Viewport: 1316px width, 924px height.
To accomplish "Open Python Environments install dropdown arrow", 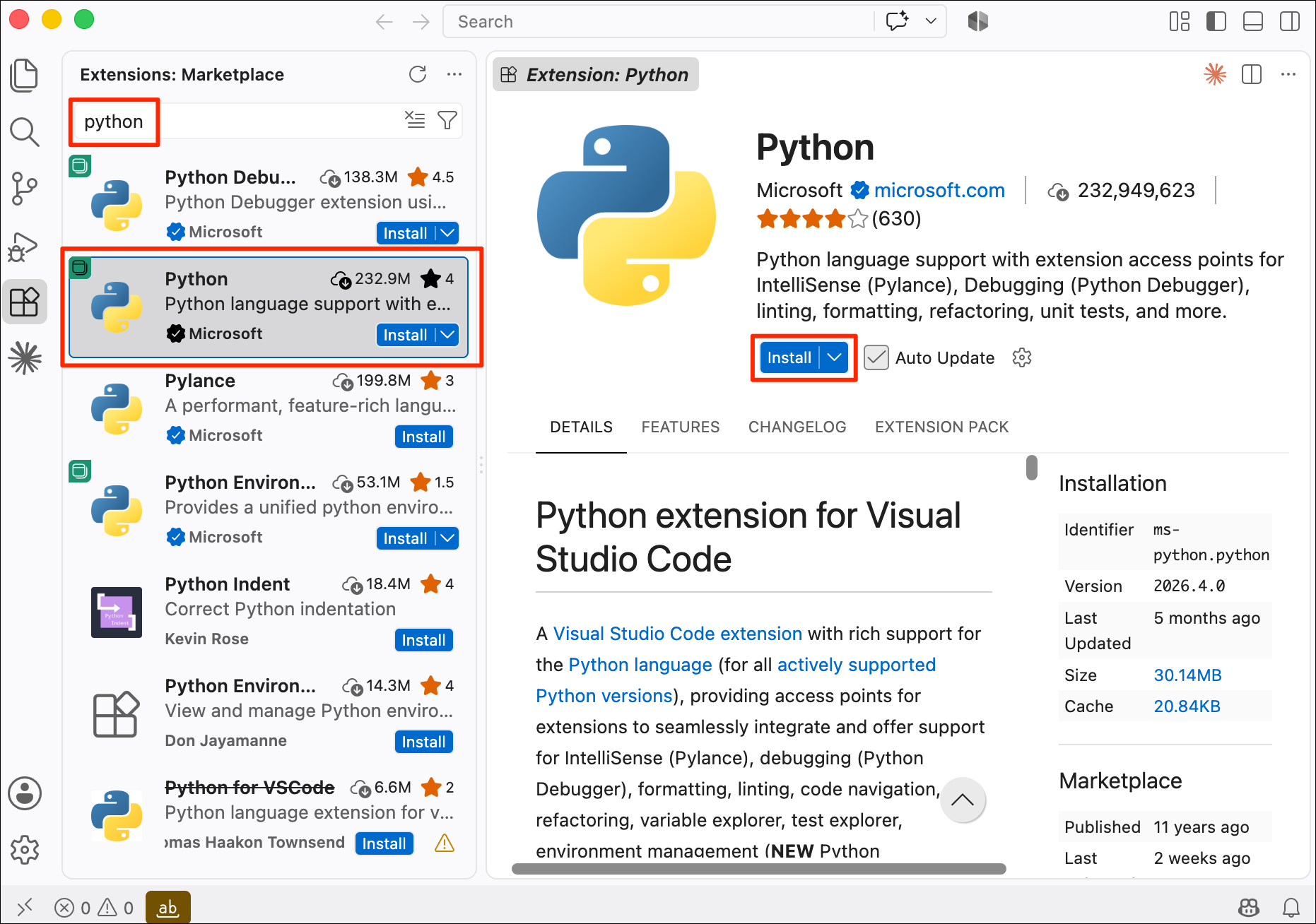I will 447,538.
